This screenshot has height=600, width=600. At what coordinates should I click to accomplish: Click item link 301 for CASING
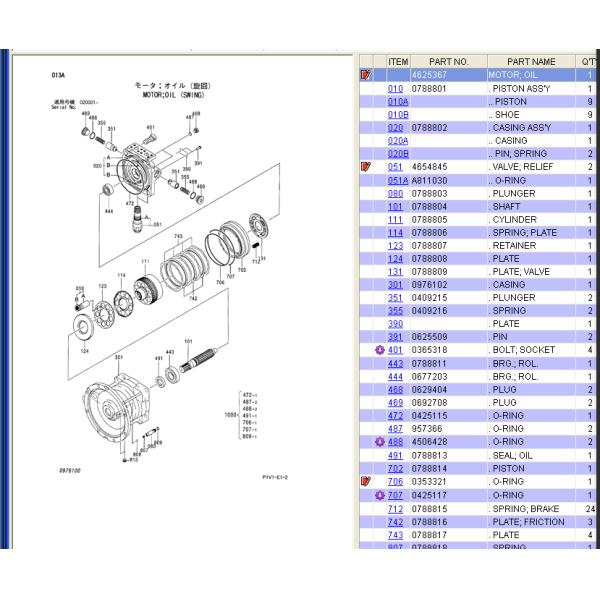[x=395, y=285]
